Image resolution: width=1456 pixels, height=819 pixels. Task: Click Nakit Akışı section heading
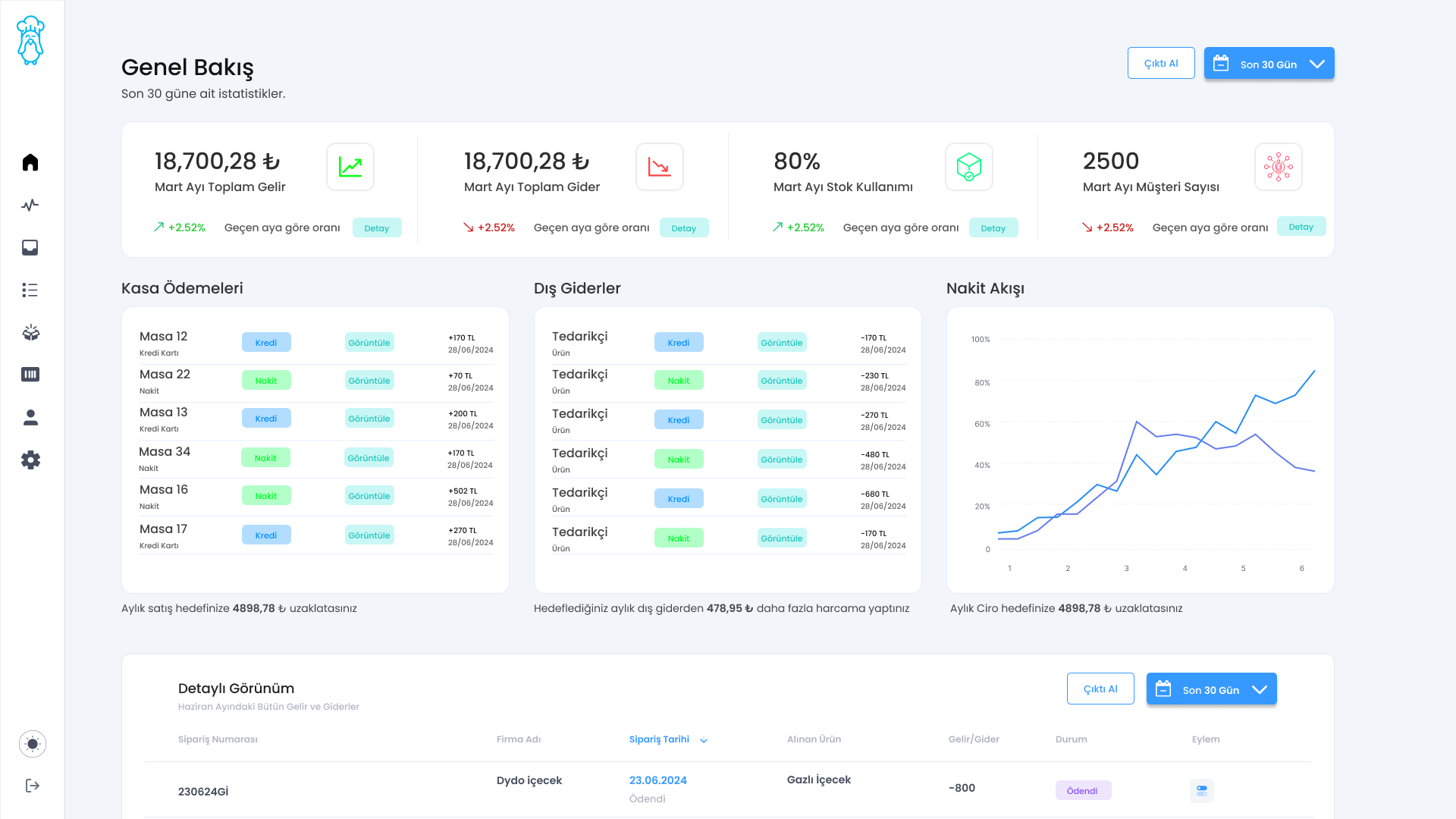985,288
